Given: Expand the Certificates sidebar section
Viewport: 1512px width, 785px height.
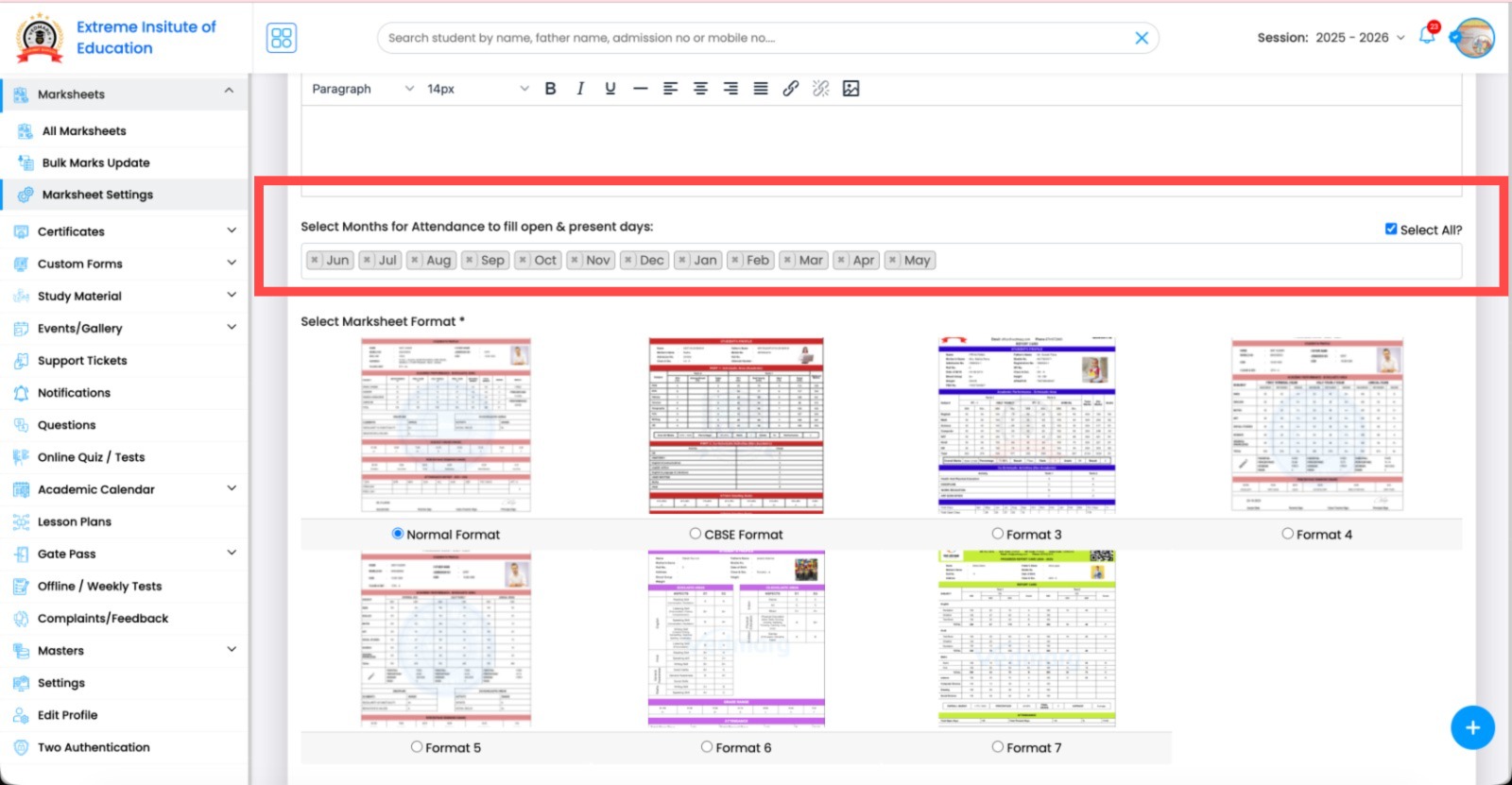Looking at the screenshot, I should pyautogui.click(x=232, y=230).
